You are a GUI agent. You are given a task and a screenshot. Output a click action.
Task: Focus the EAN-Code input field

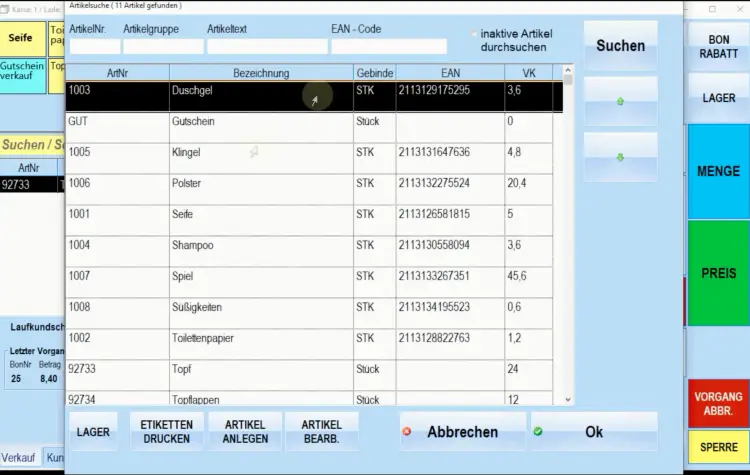click(388, 46)
